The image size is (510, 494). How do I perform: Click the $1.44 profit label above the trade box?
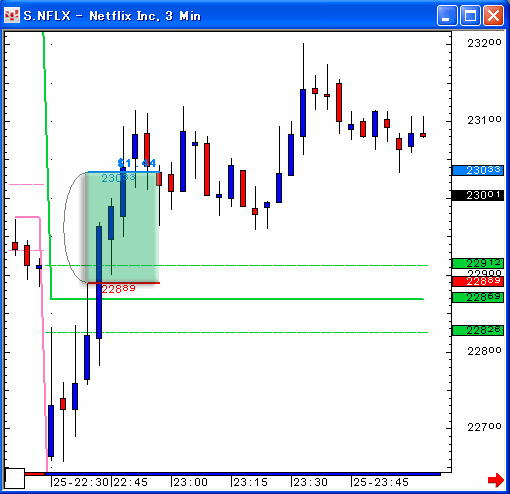137,163
